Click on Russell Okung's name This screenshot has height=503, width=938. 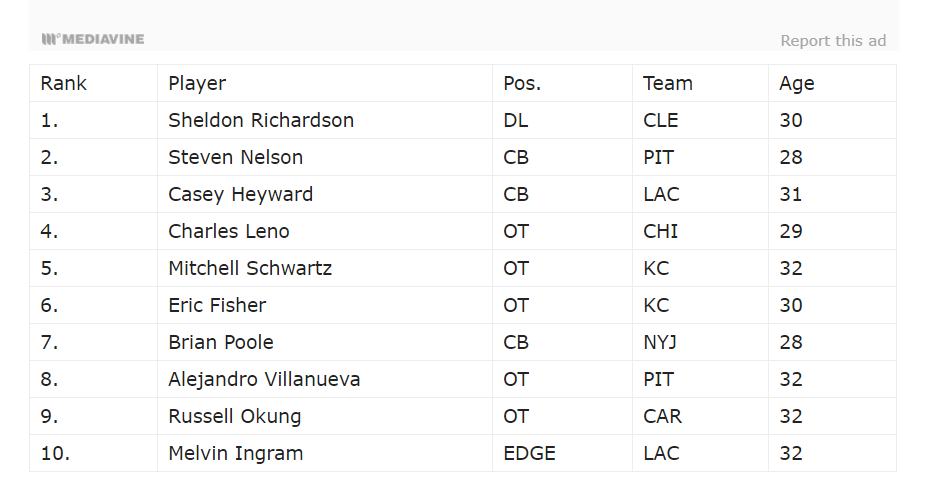(x=234, y=416)
